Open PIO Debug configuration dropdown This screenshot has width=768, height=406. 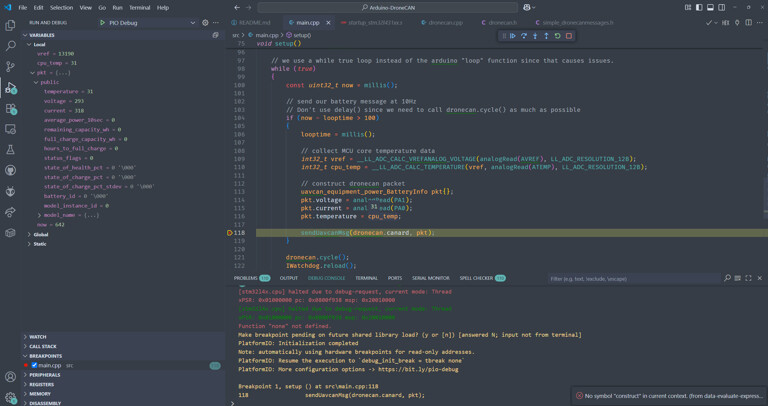[x=147, y=23]
